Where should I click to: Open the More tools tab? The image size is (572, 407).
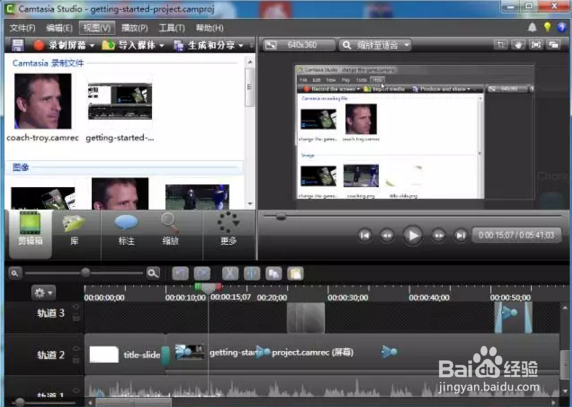pos(228,230)
